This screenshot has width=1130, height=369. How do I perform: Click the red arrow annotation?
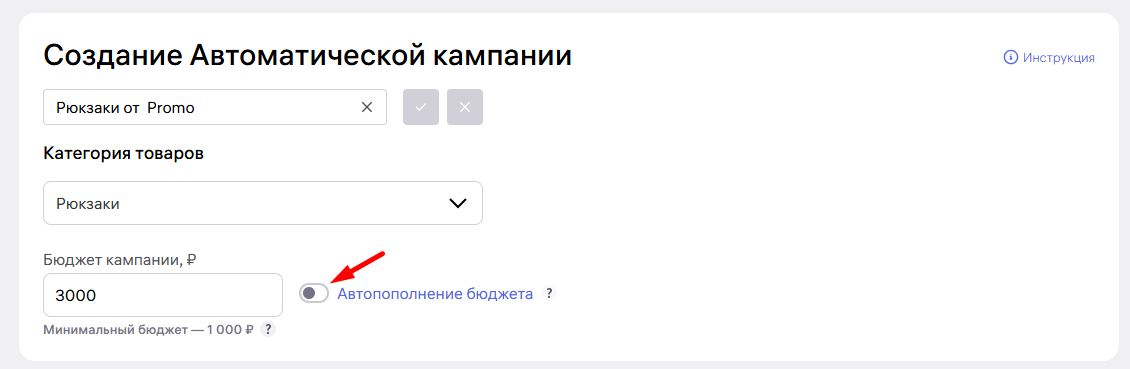click(x=358, y=267)
